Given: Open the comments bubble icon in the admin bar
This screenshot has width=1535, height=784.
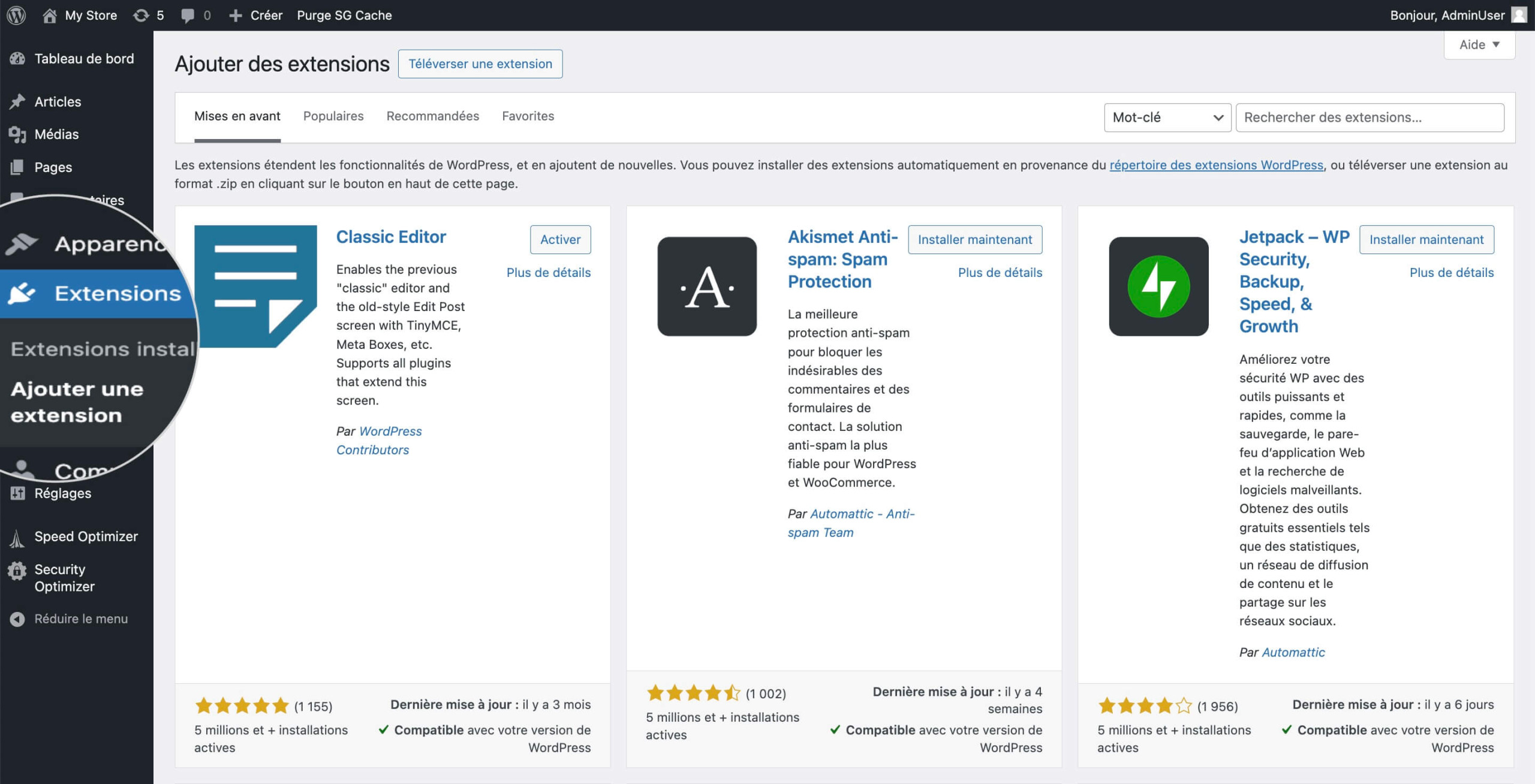Looking at the screenshot, I should click(188, 16).
